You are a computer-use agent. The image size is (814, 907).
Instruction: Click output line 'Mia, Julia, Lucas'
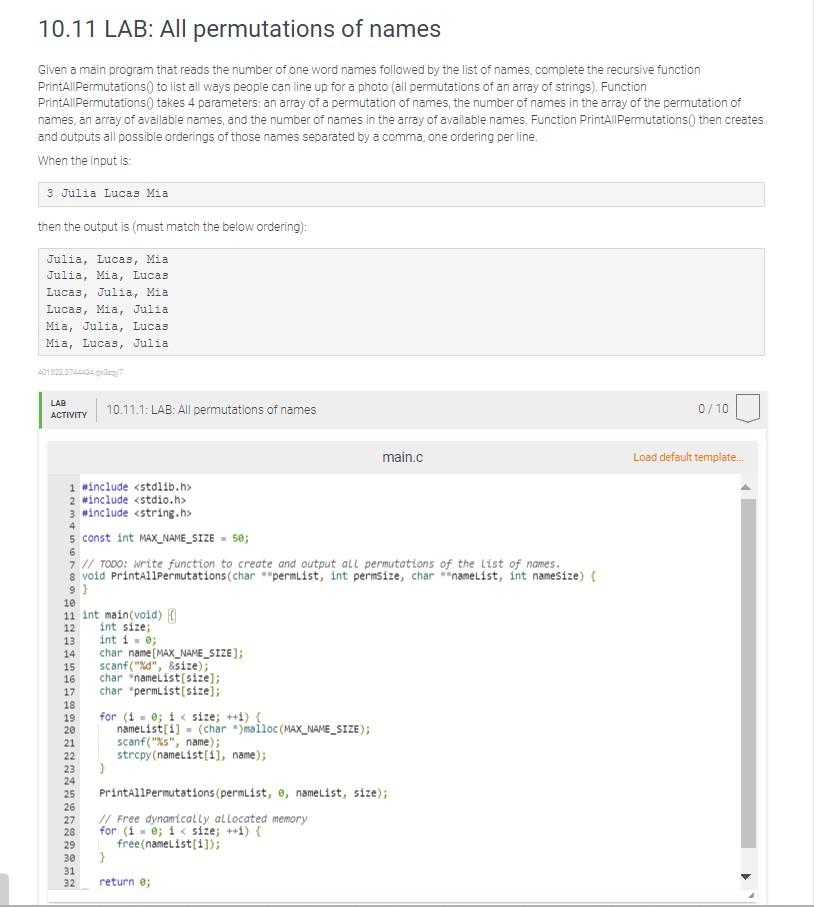[108, 326]
